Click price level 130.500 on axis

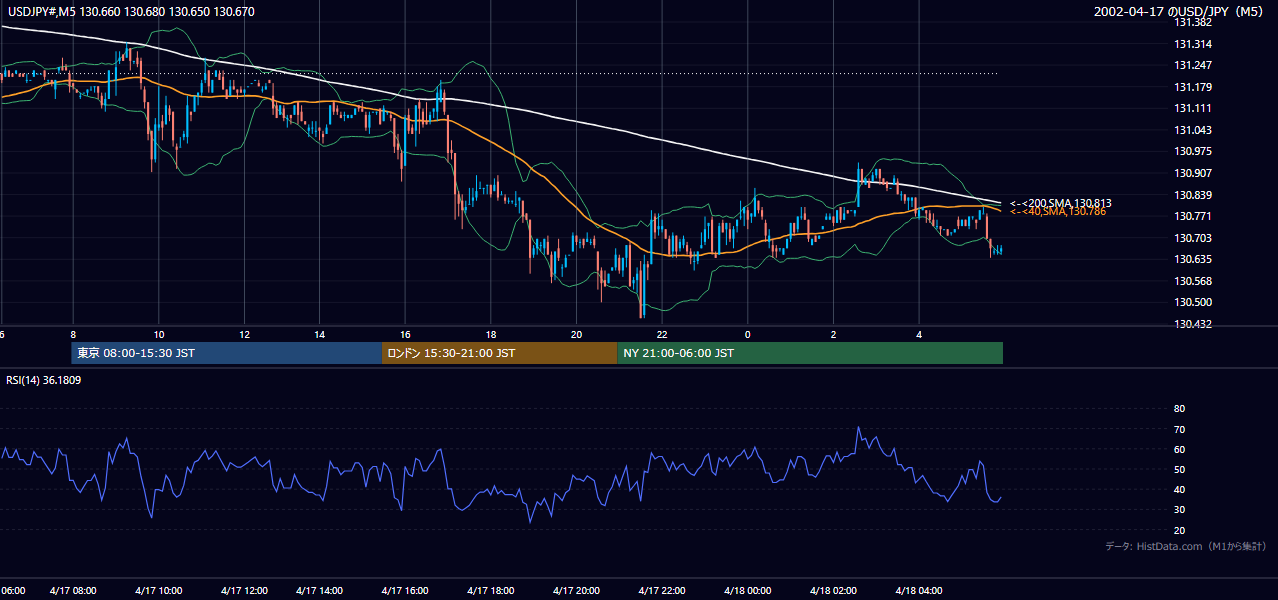1191,302
